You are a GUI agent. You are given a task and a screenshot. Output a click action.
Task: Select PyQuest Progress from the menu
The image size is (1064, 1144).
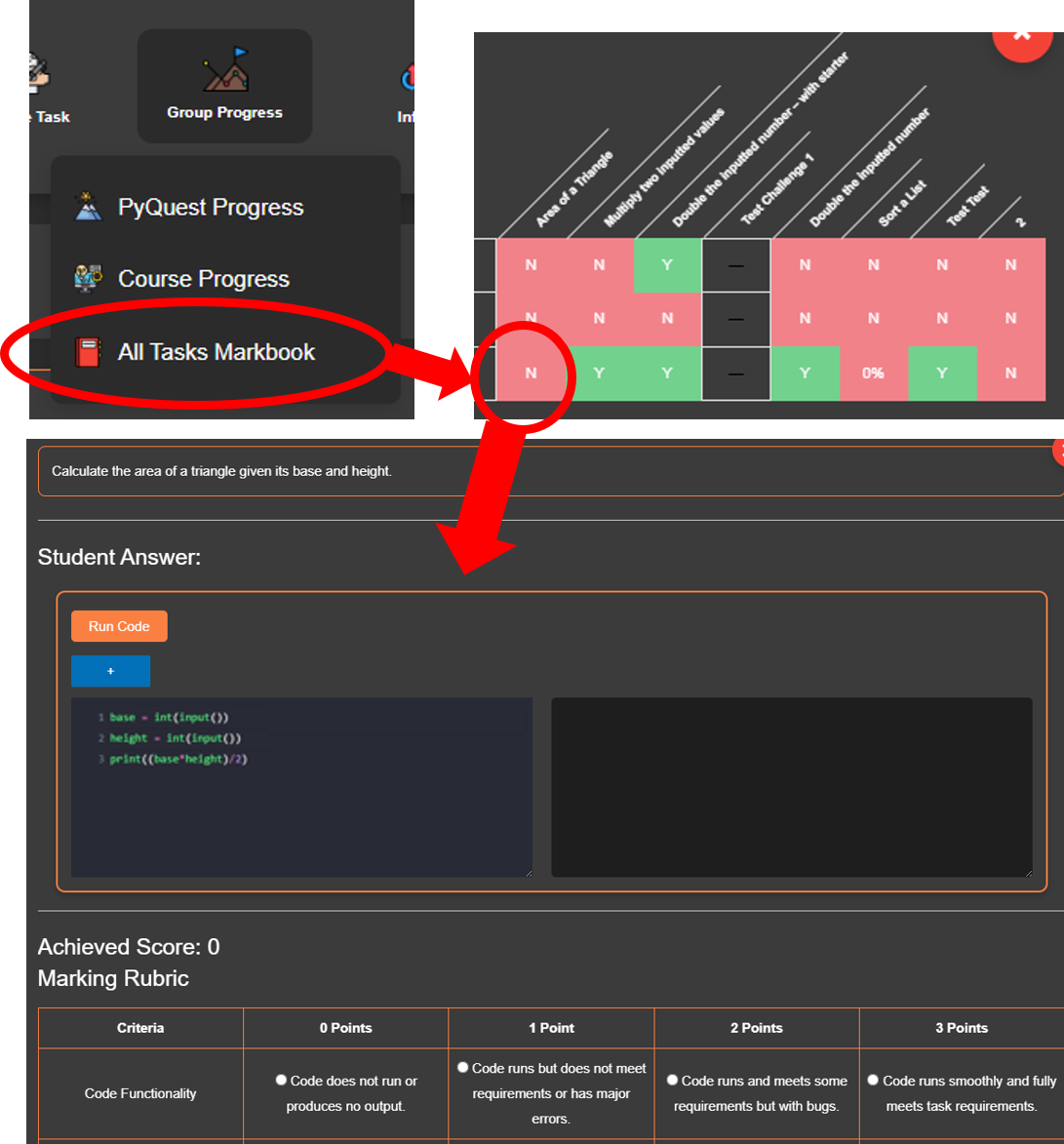(x=211, y=207)
